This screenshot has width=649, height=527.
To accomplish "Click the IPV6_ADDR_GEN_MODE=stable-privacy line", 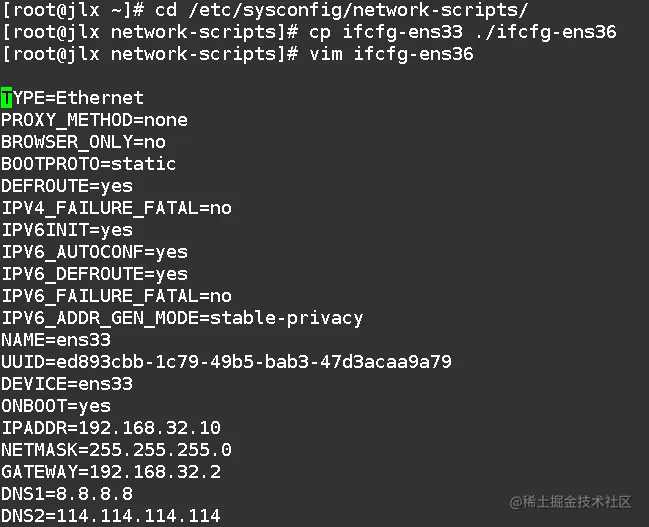I will (182, 318).
